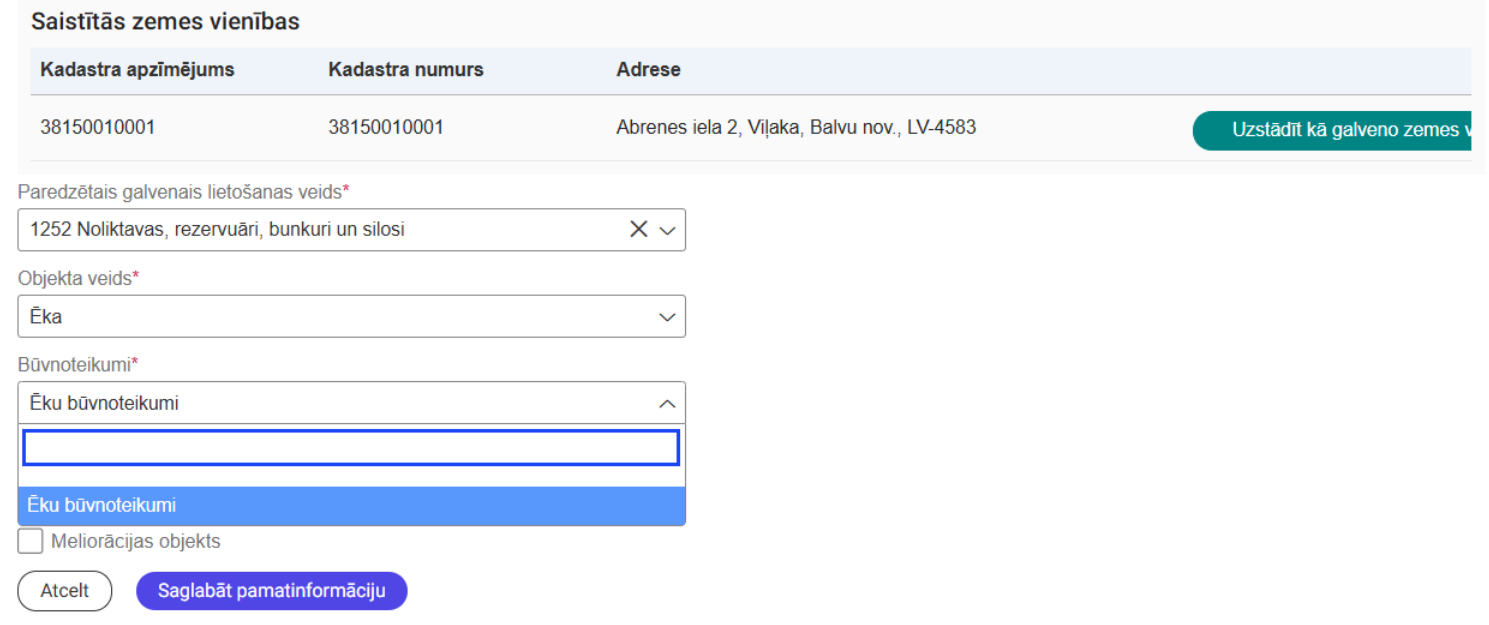The image size is (1489, 625).
Task: Tick the Meliorācijas objekts checkbox
Action: click(31, 542)
